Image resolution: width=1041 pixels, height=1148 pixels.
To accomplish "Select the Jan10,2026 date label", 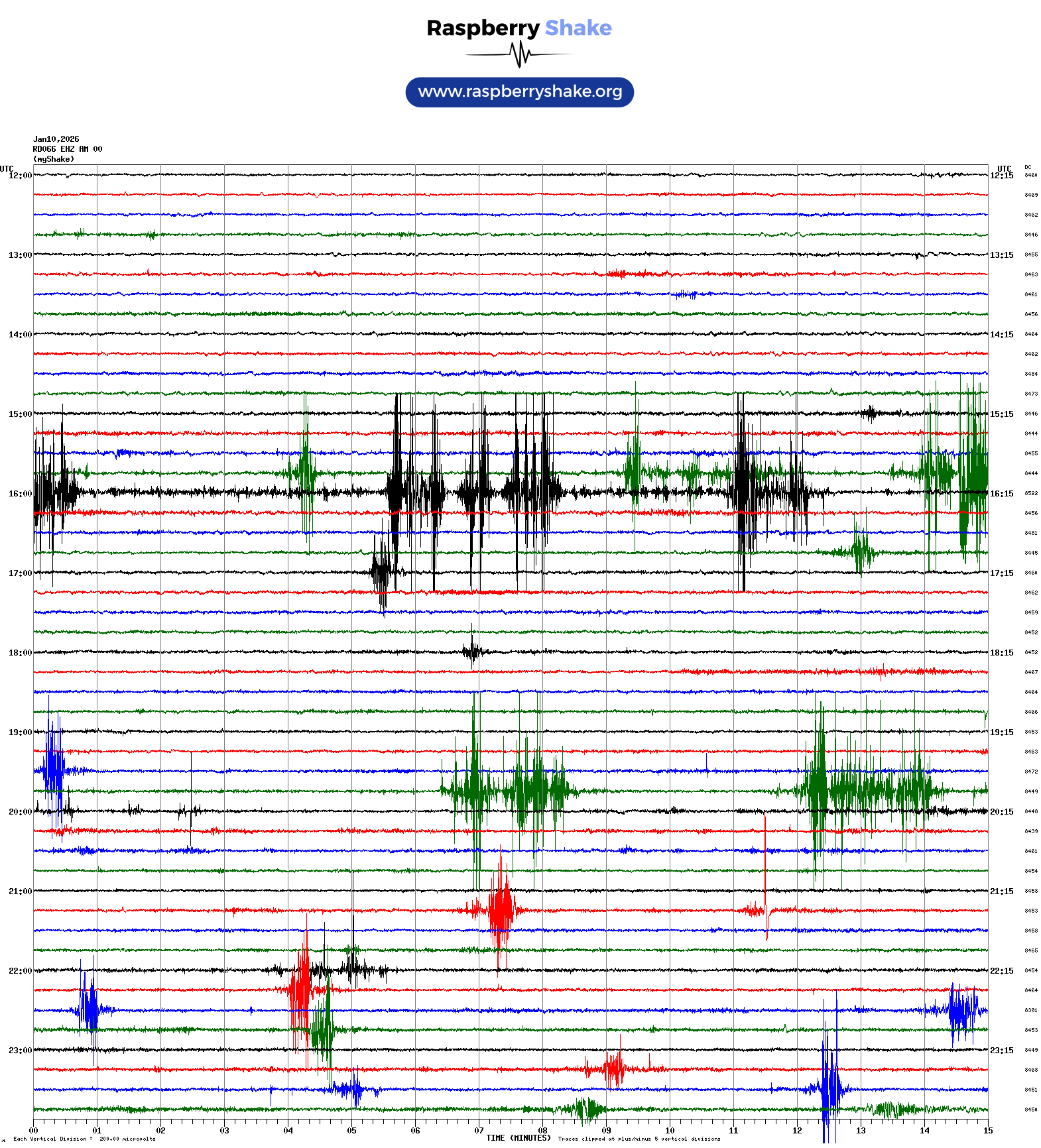I will 56,139.
